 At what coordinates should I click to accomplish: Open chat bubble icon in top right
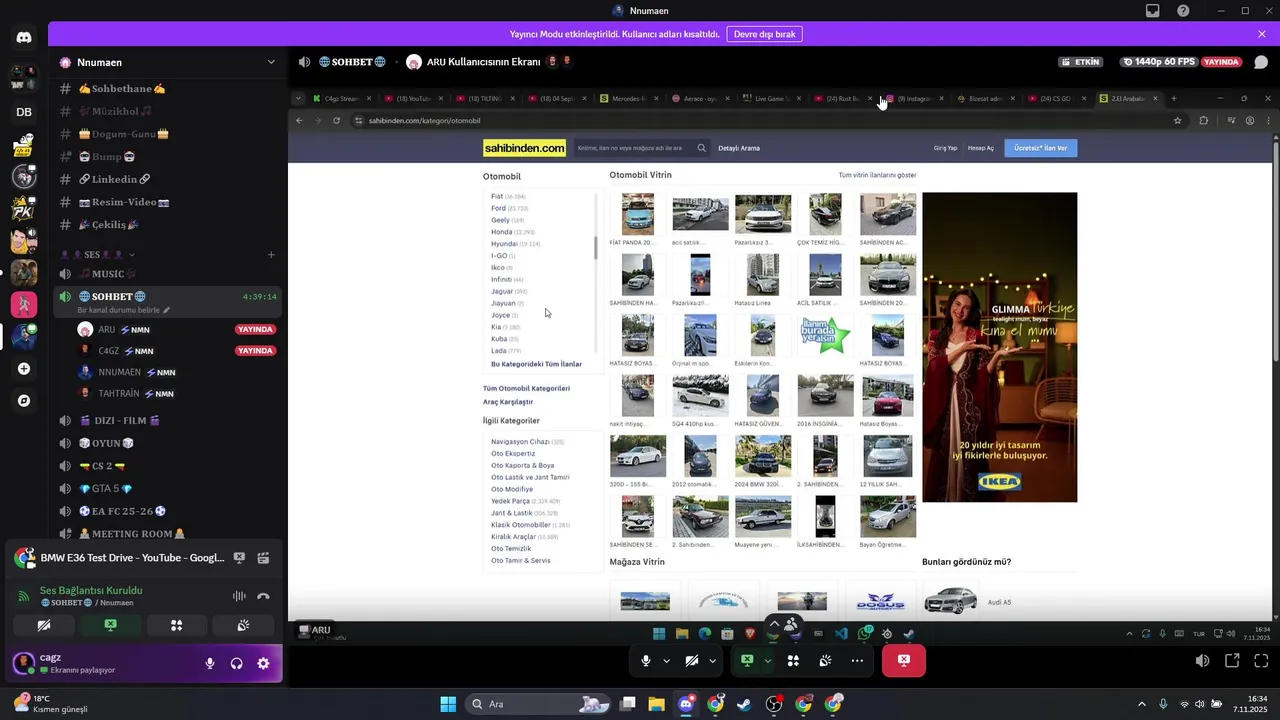point(1260,62)
